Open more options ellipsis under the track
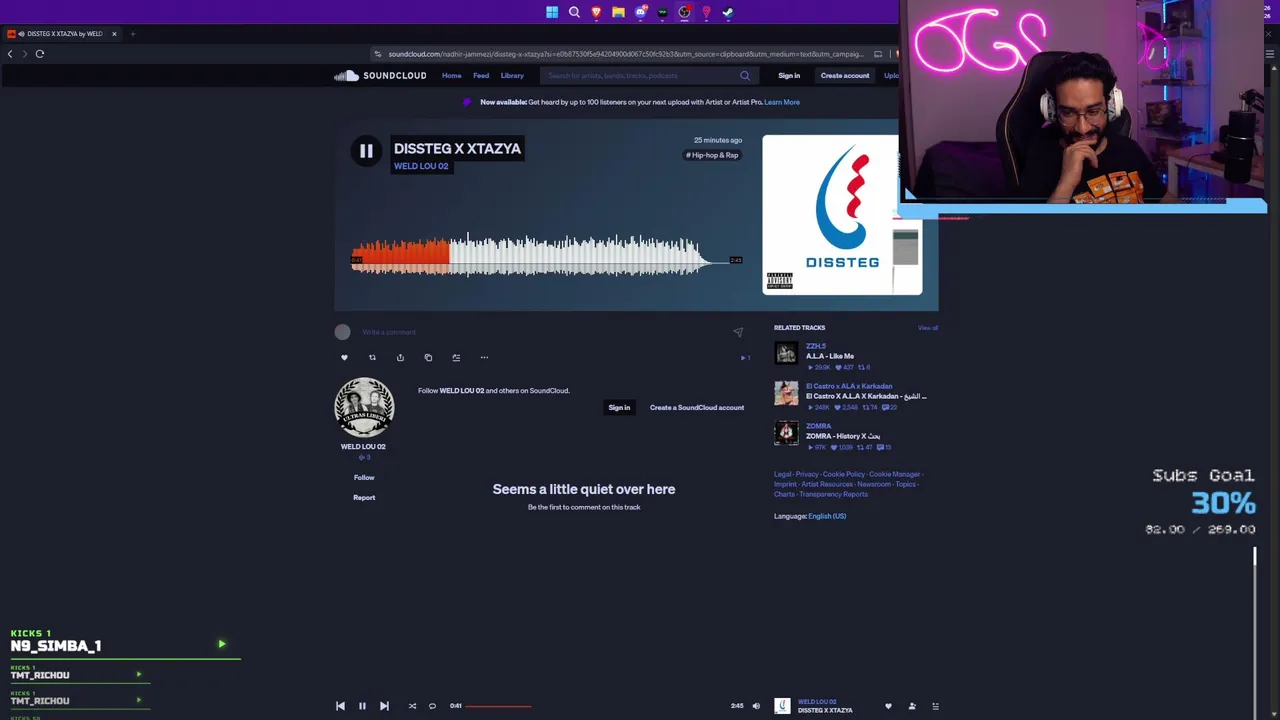1280x720 pixels. pyautogui.click(x=484, y=358)
